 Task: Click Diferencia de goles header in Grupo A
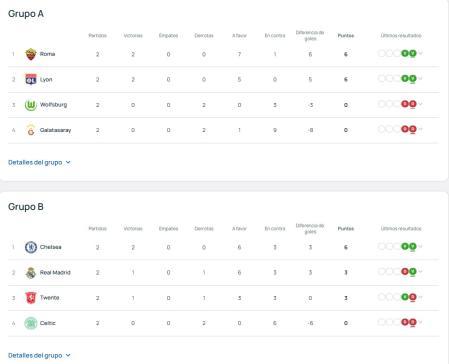[310, 35]
